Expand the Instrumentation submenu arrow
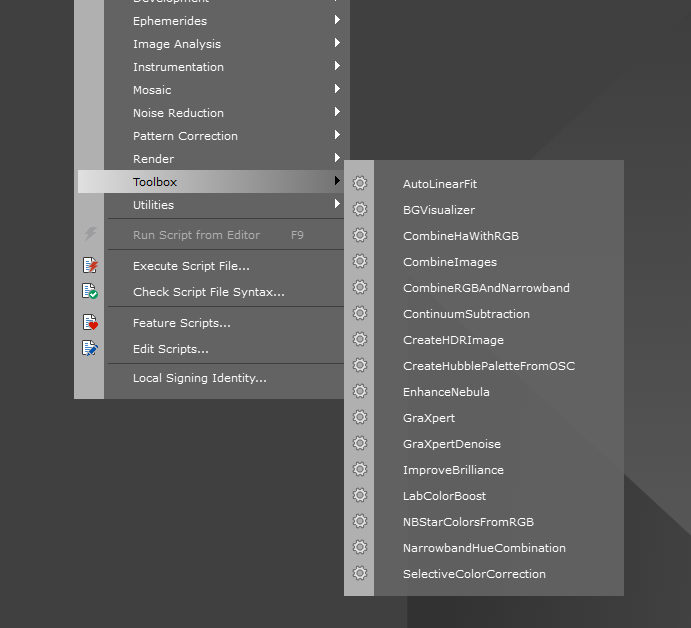The image size is (691, 628). coord(337,66)
